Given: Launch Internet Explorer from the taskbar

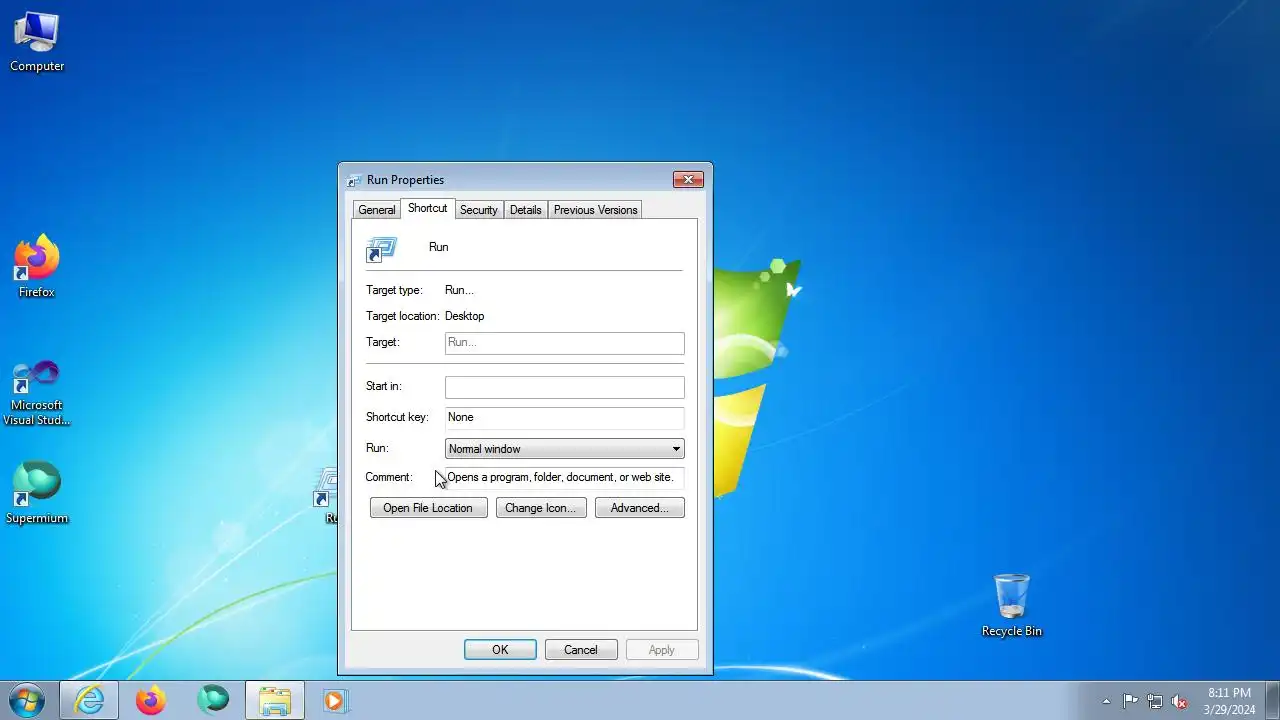Looking at the screenshot, I should pos(89,700).
